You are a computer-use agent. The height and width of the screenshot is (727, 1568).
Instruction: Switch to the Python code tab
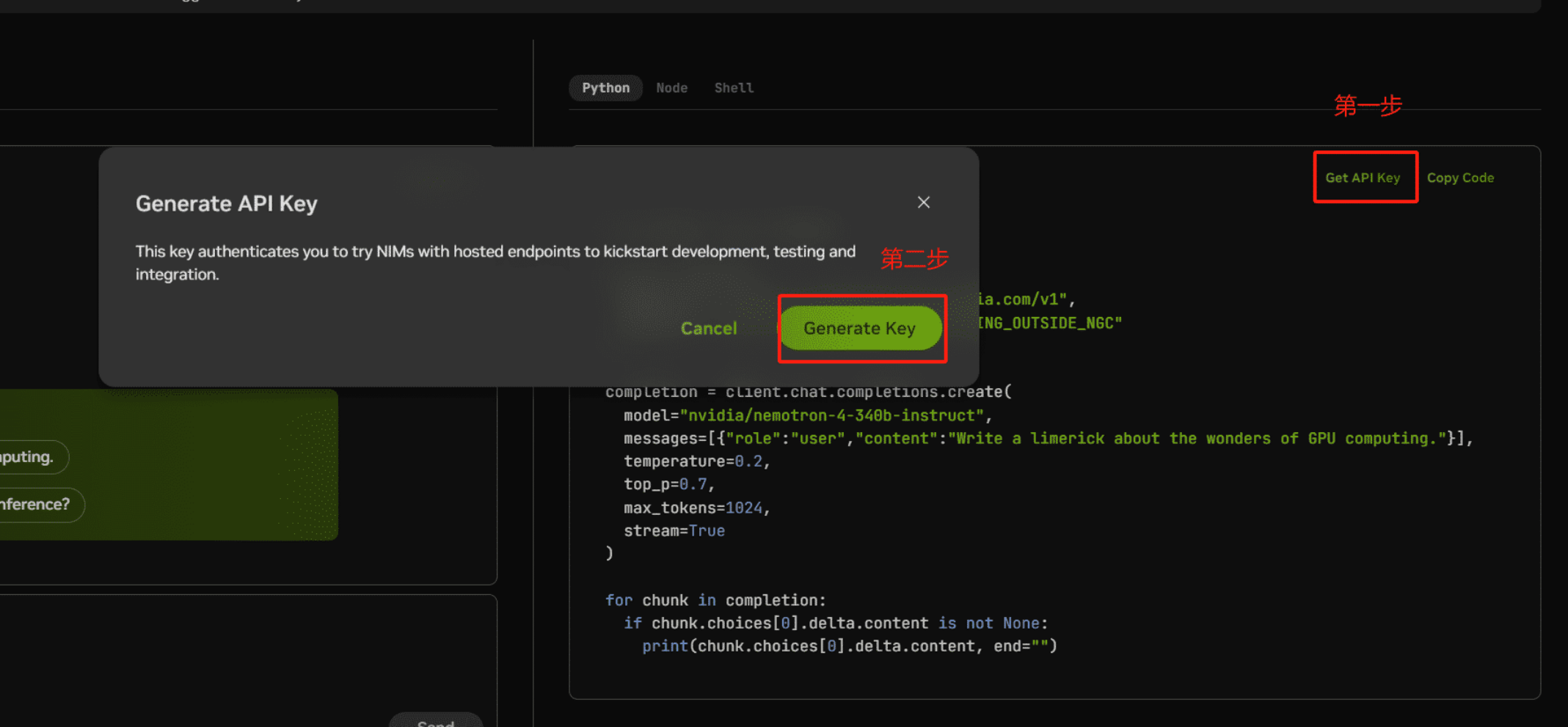[605, 88]
